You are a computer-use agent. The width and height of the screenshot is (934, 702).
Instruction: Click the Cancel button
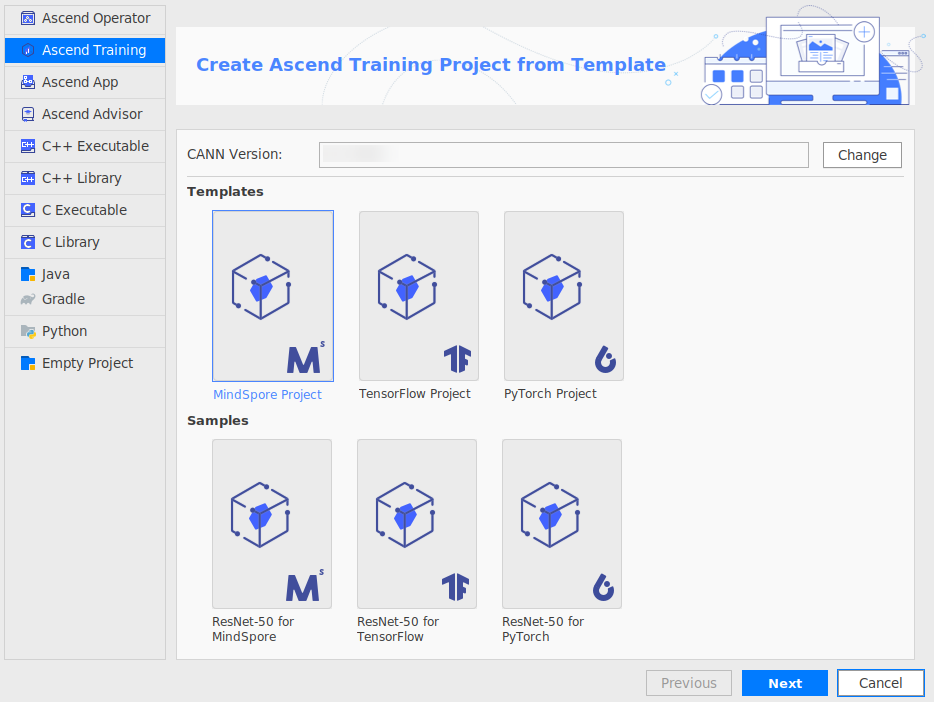[880, 683]
